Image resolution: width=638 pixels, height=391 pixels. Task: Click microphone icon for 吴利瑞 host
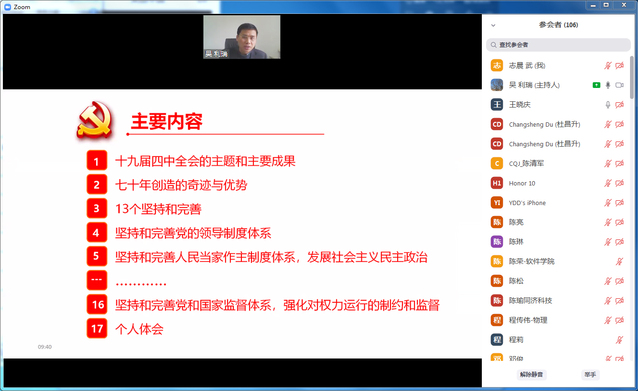(607, 85)
